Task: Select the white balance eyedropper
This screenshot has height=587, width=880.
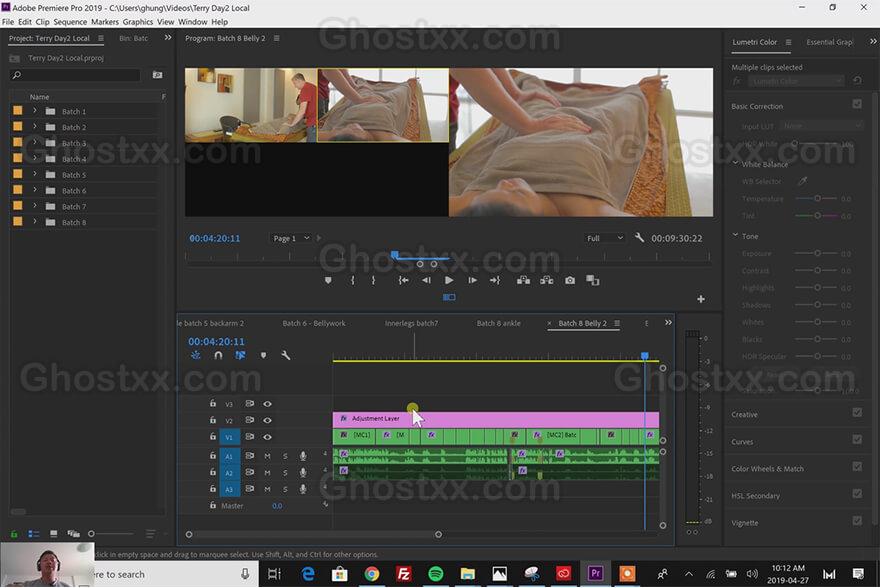Action: 803,181
